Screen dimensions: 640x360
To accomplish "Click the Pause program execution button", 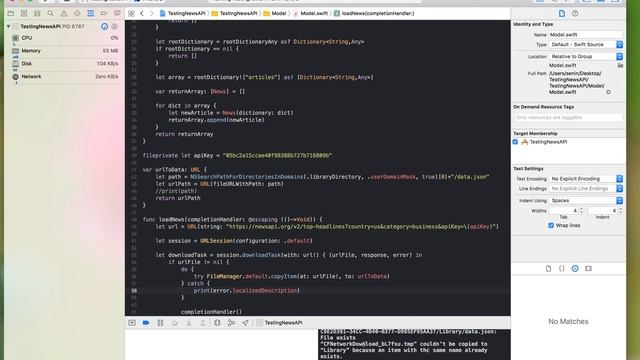I will pos(160,323).
